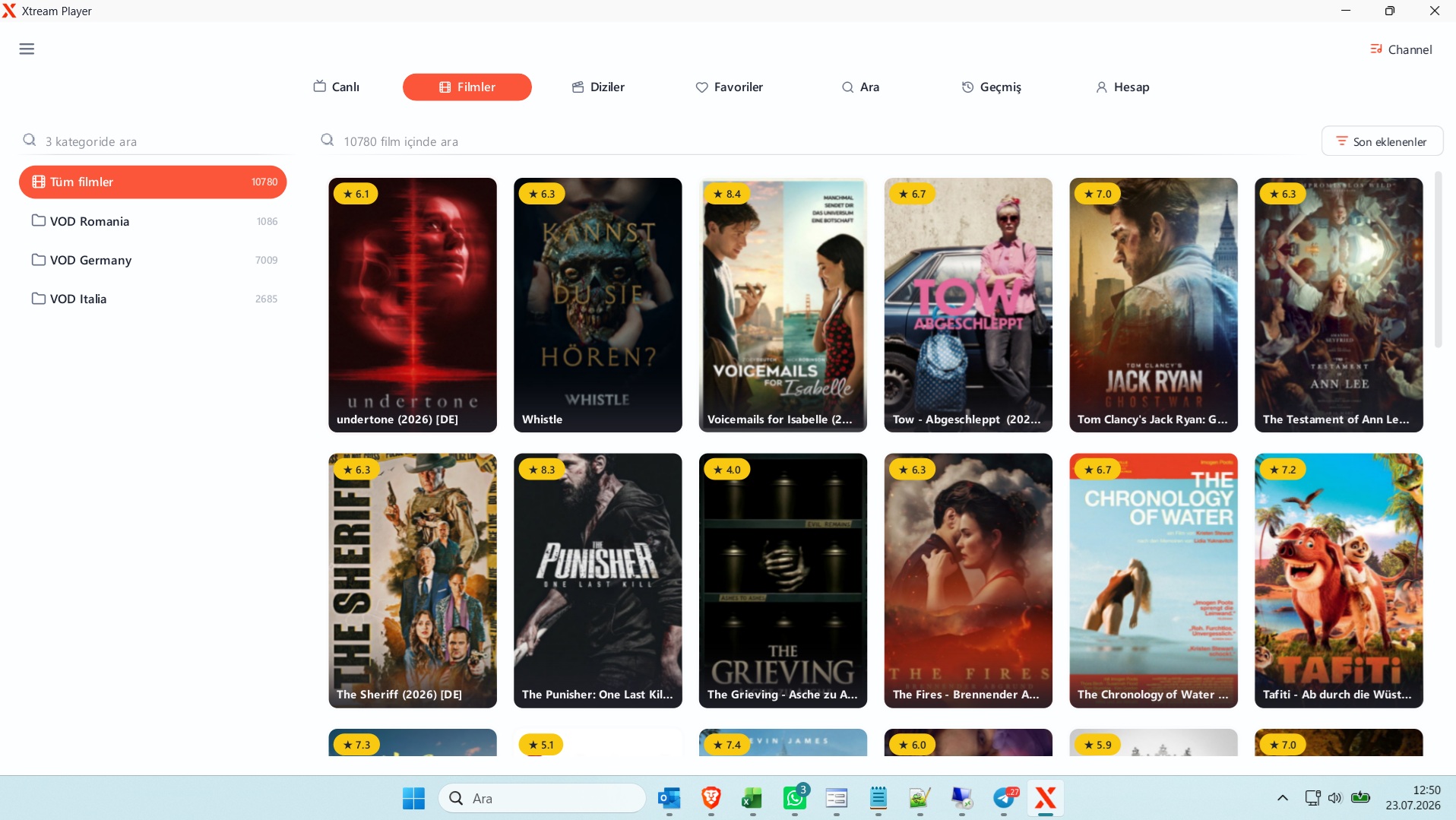
Task: Open the Diziler tab
Action: pos(598,87)
